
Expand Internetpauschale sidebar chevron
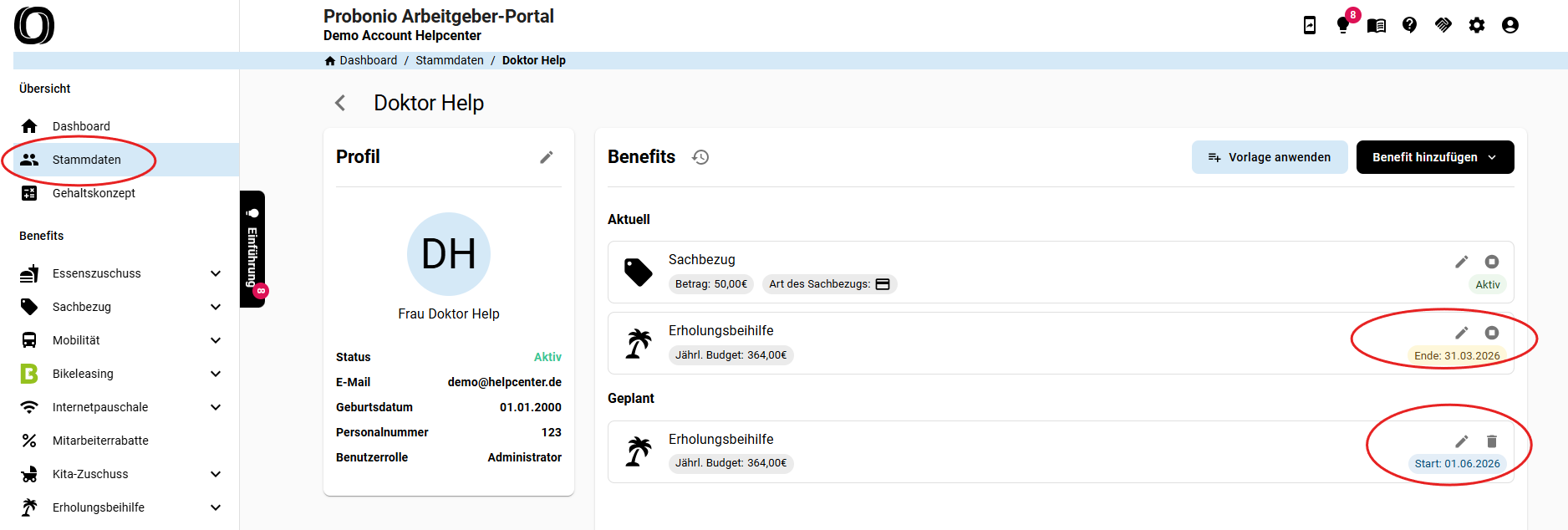point(216,407)
